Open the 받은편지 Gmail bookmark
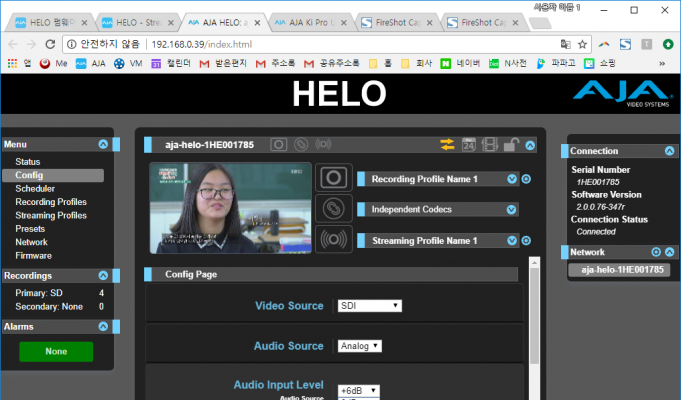 [x=223, y=64]
